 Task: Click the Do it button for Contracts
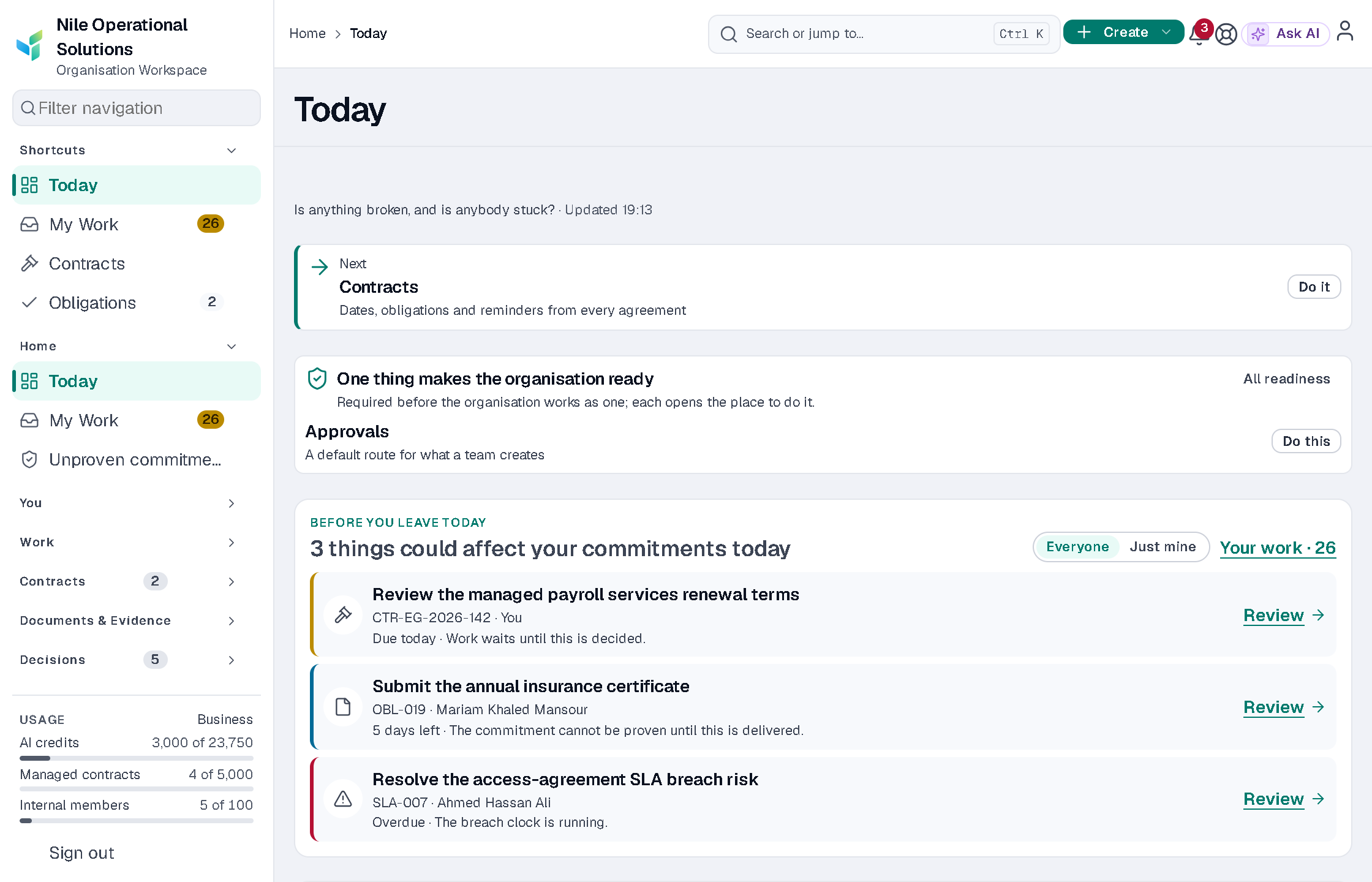(1314, 287)
